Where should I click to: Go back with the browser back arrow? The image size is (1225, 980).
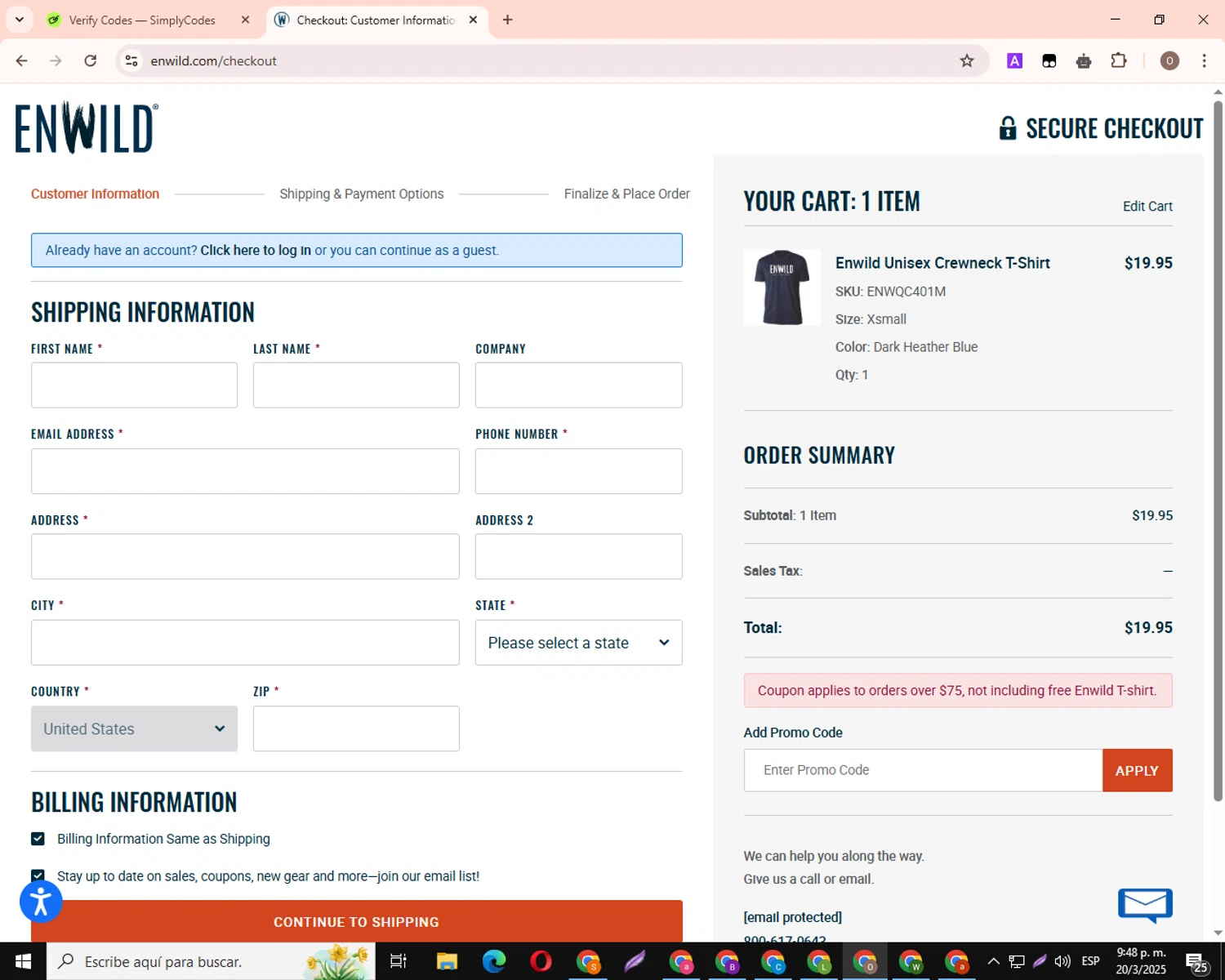point(22,60)
